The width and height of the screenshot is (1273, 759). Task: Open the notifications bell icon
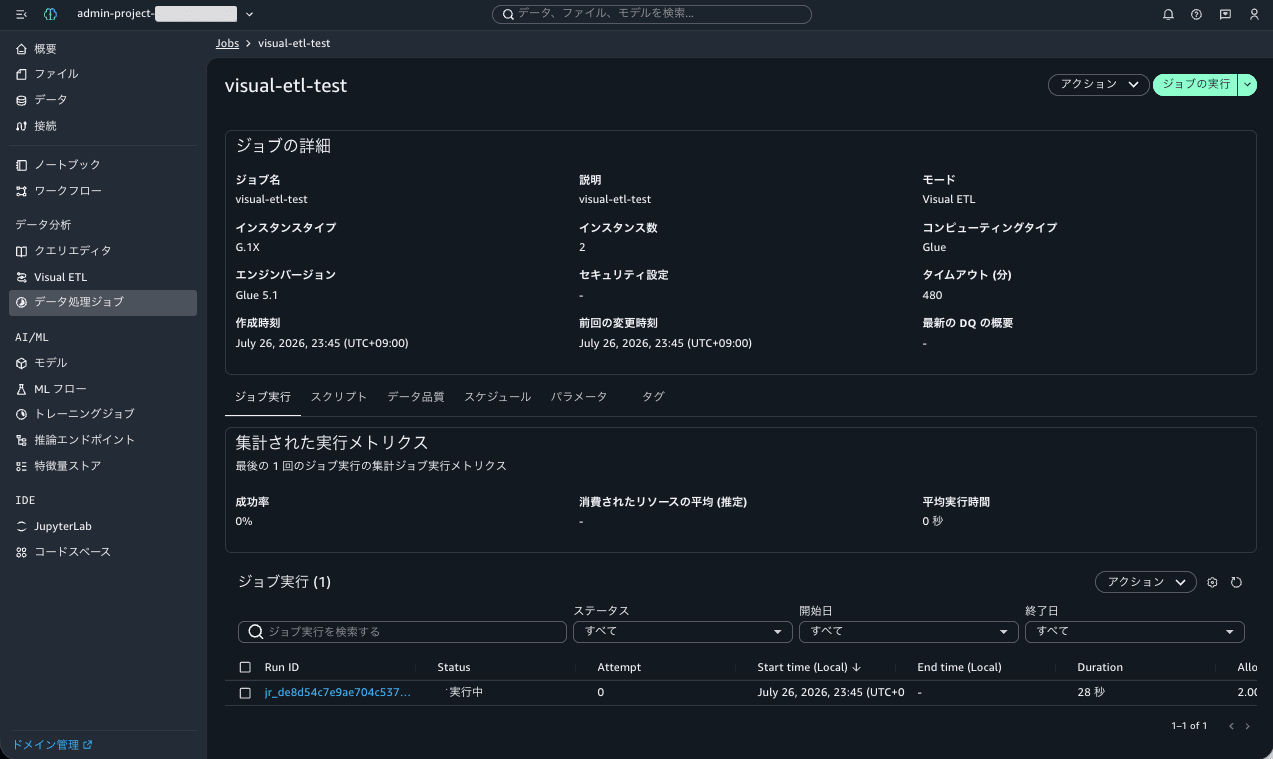pos(1168,15)
